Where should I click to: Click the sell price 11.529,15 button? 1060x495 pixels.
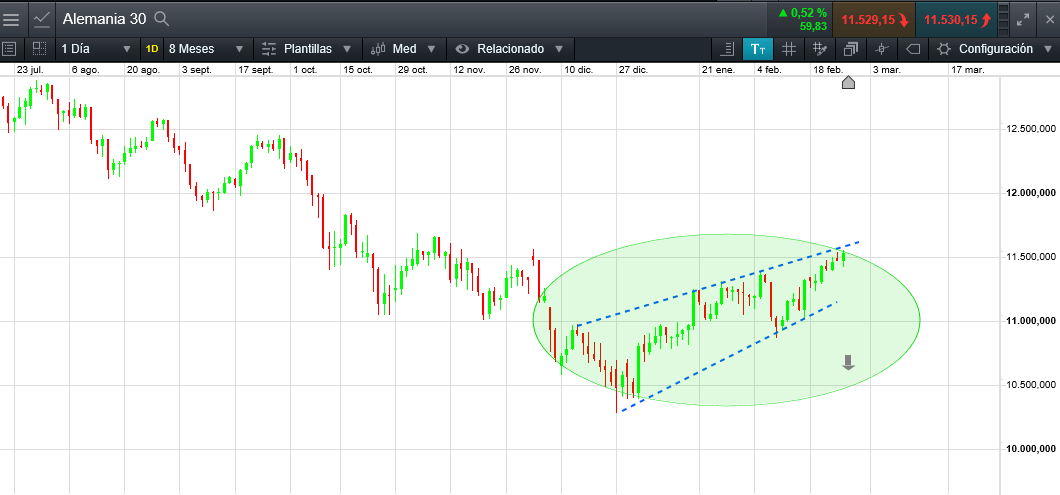click(874, 20)
